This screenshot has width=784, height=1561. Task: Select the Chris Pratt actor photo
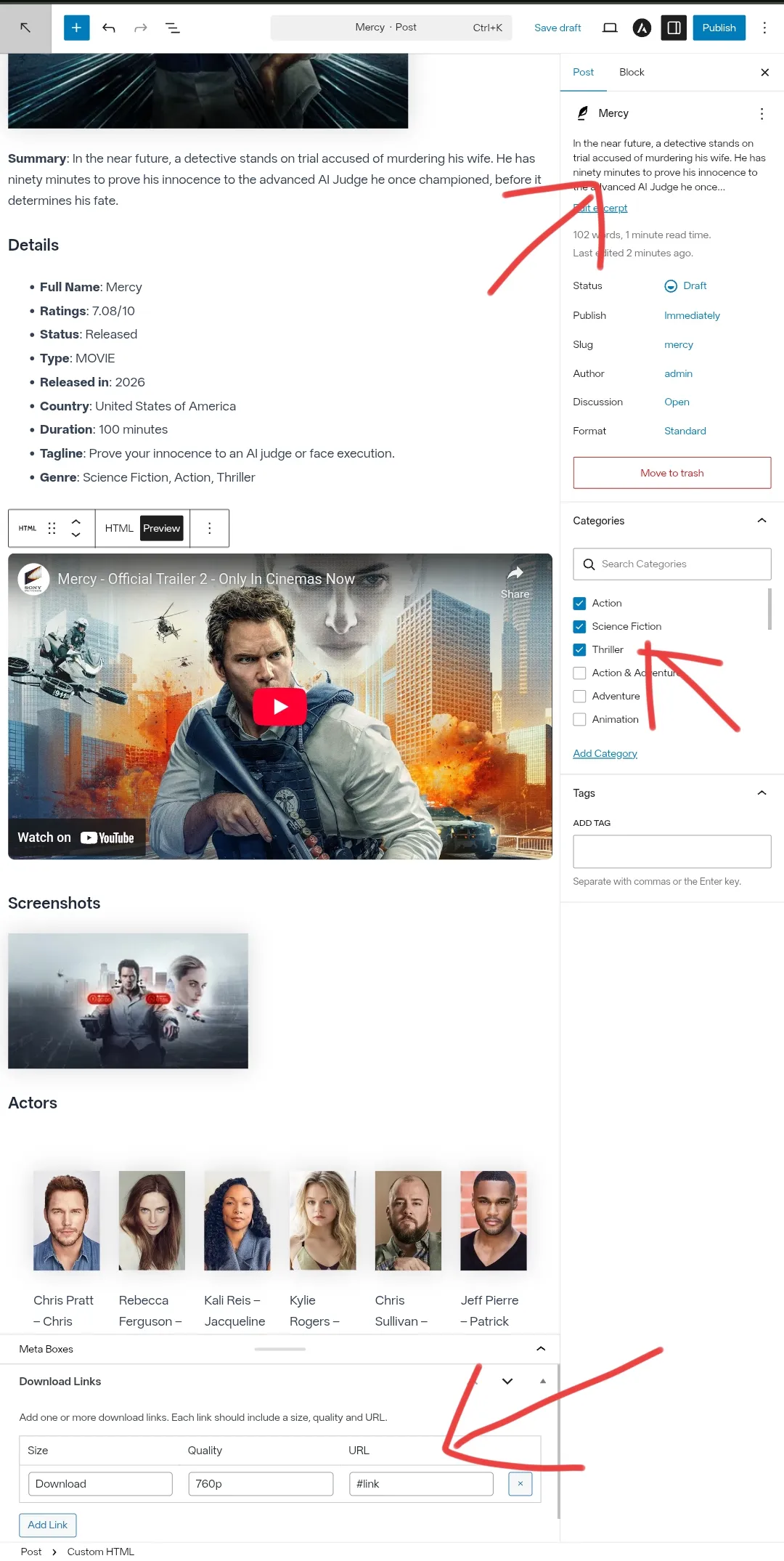[67, 1220]
